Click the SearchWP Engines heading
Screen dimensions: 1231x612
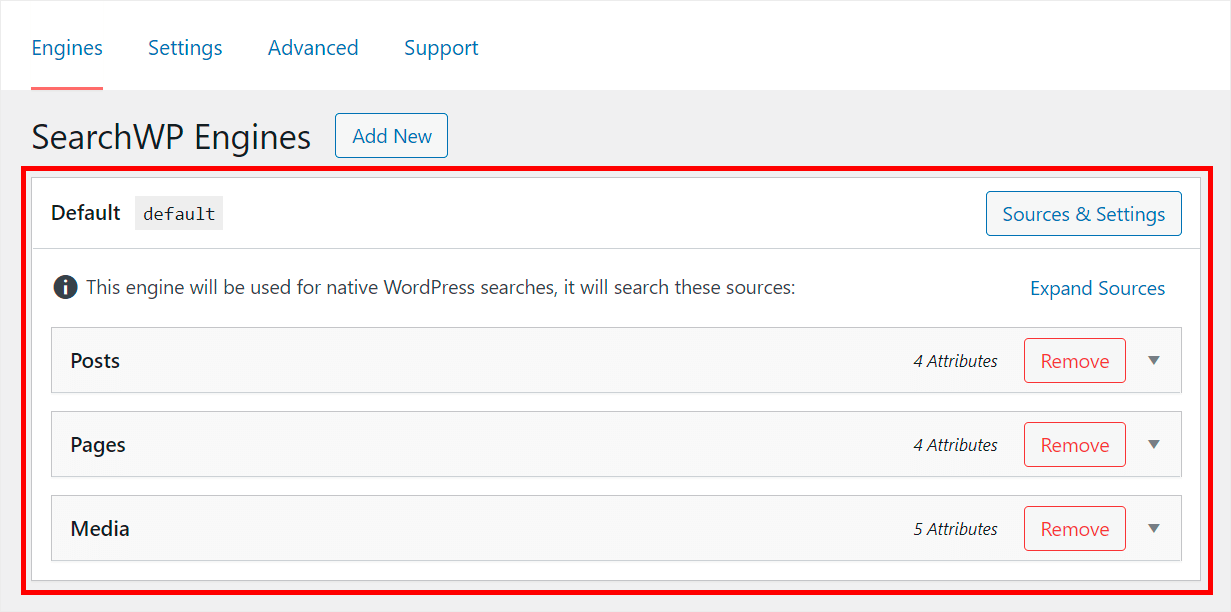point(171,137)
